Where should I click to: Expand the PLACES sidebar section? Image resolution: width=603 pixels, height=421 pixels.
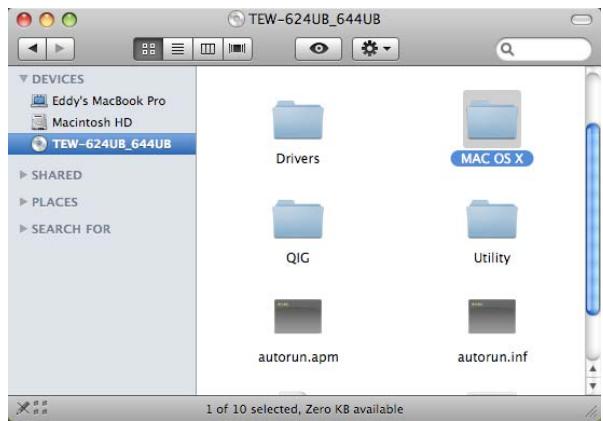click(x=23, y=202)
